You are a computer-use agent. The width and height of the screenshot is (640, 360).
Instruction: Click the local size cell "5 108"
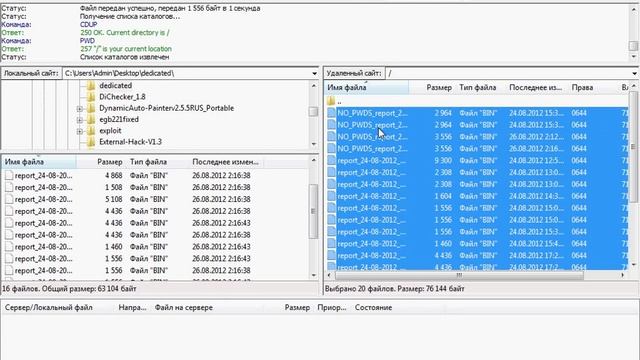click(x=113, y=199)
